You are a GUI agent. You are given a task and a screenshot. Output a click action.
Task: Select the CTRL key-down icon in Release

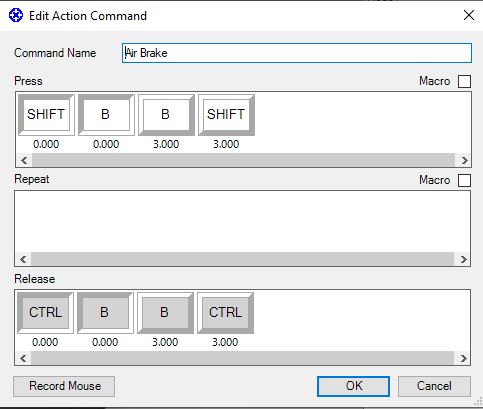(45, 313)
